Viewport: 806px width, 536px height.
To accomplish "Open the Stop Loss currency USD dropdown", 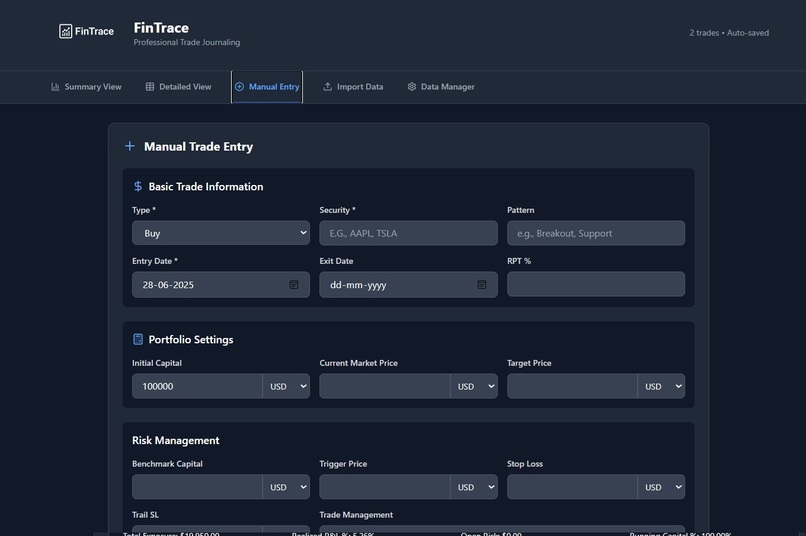I will [662, 487].
